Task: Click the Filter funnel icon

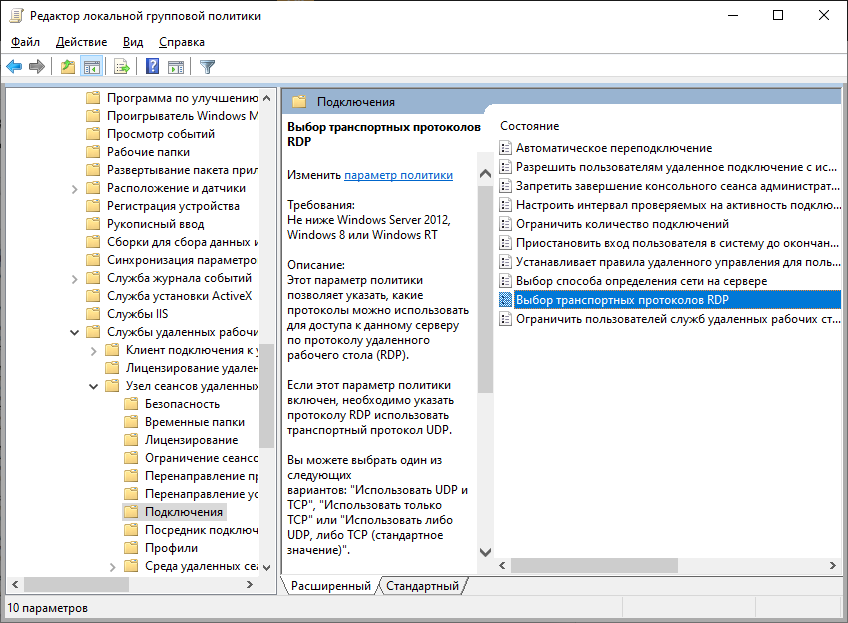Action: (x=207, y=67)
